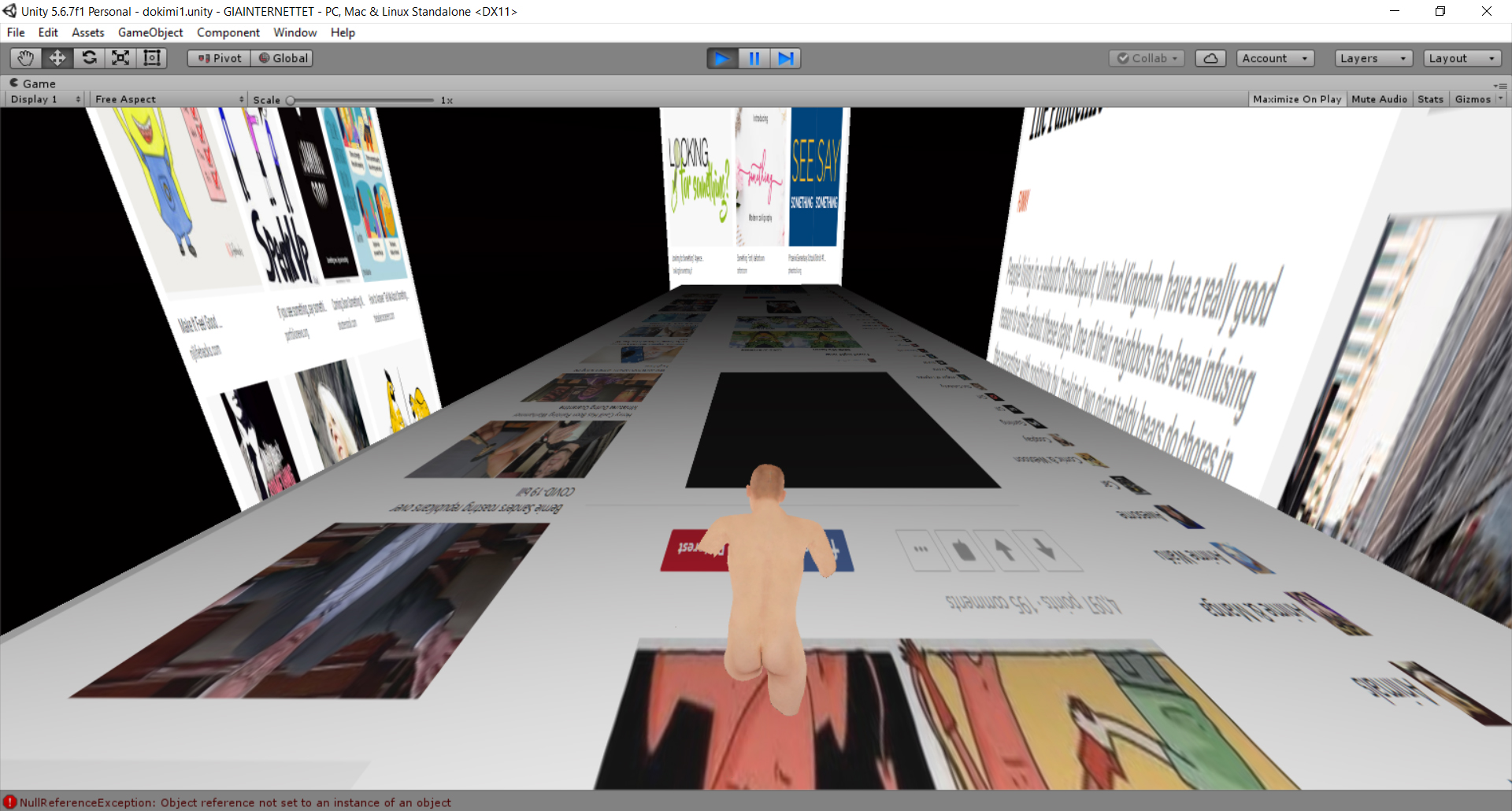Screen dimensions: 1512x811
Task: Select the Rect Transform tool
Action: point(152,58)
